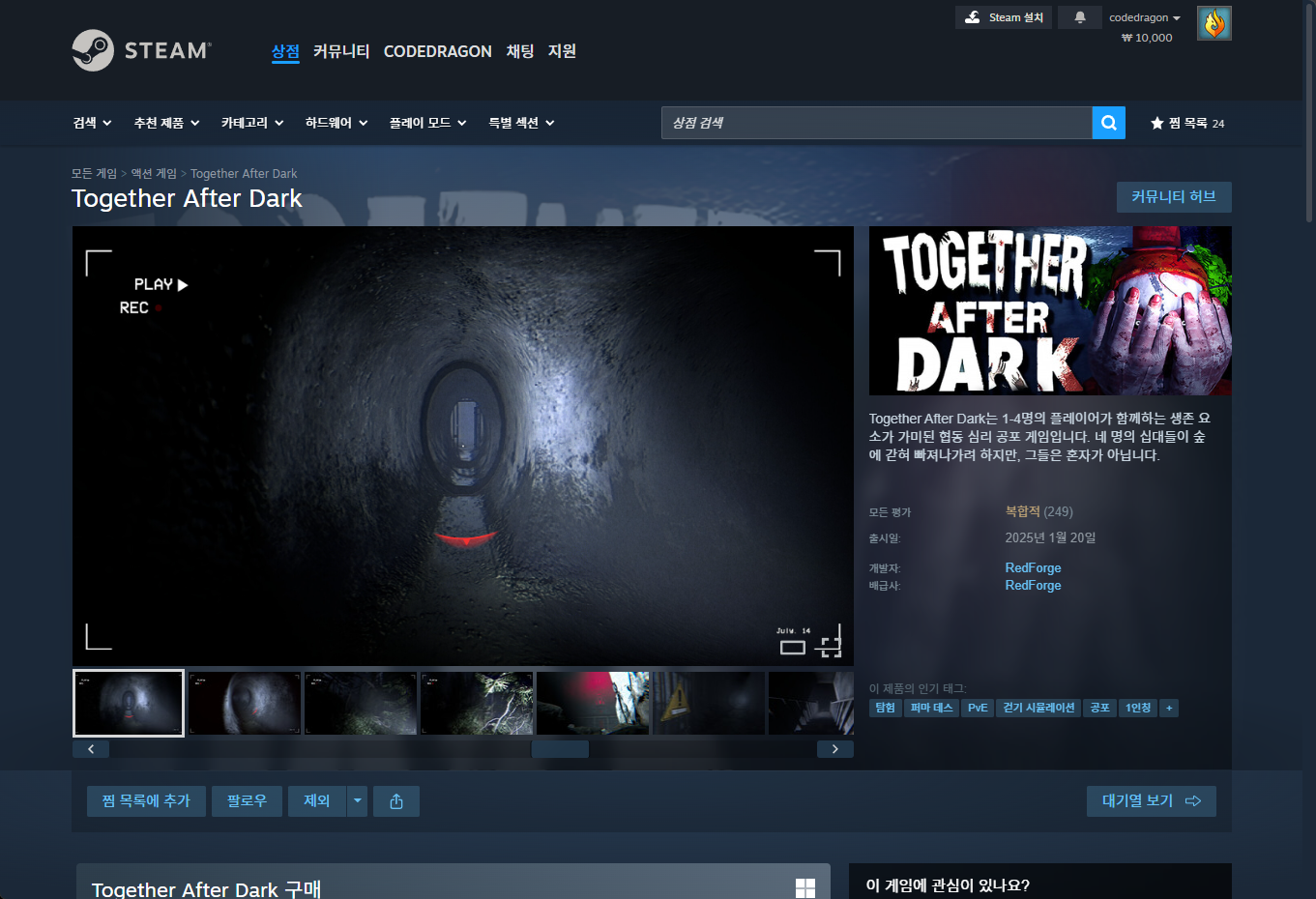Click the plus tag button

[x=1169, y=709]
